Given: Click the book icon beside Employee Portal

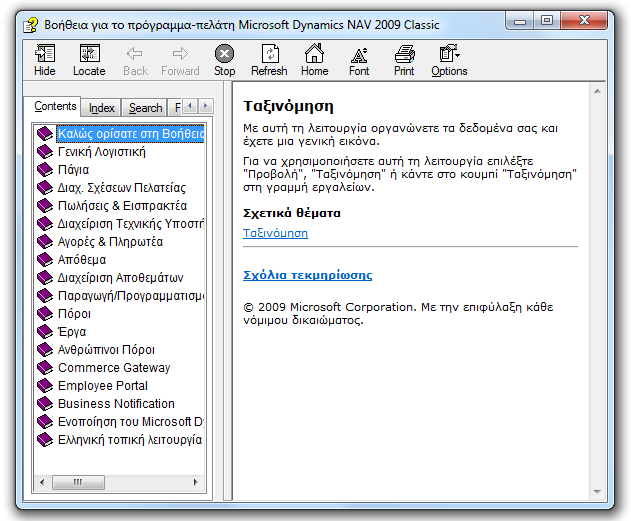Looking at the screenshot, I should click(x=45, y=385).
